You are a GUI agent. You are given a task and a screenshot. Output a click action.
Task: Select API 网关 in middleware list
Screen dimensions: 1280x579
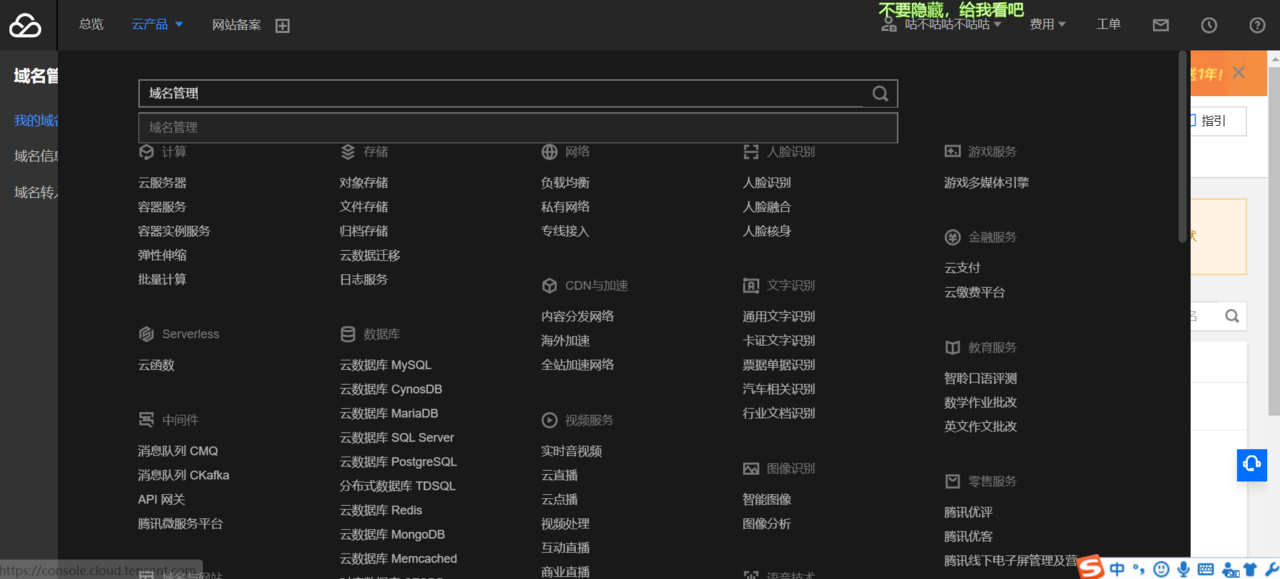coord(162,499)
